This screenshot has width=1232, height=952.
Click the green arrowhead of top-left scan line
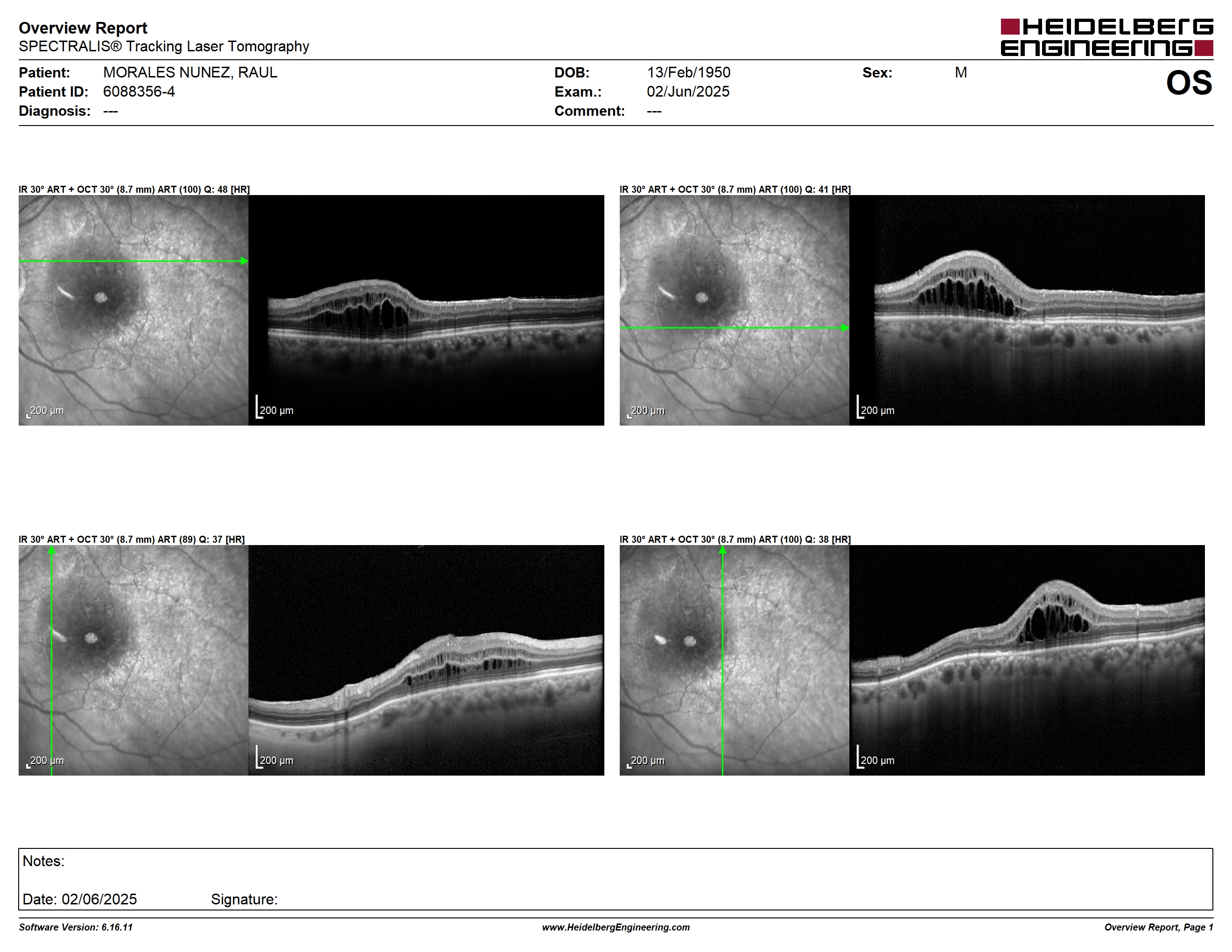[x=244, y=261]
